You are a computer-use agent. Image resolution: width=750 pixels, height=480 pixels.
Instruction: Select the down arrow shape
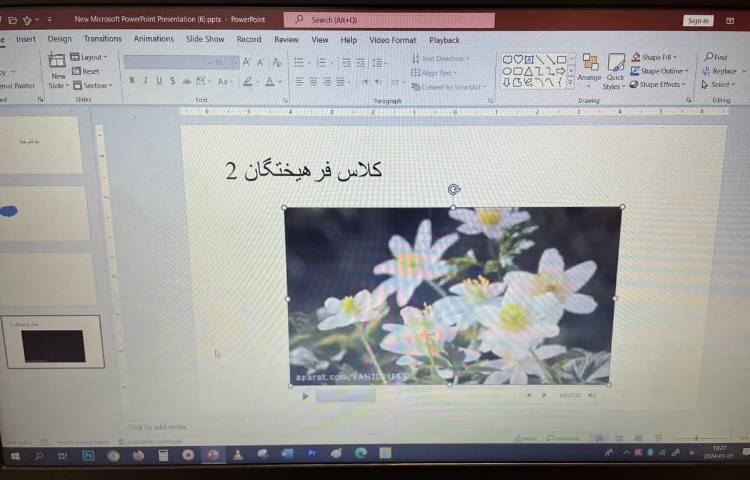click(507, 82)
